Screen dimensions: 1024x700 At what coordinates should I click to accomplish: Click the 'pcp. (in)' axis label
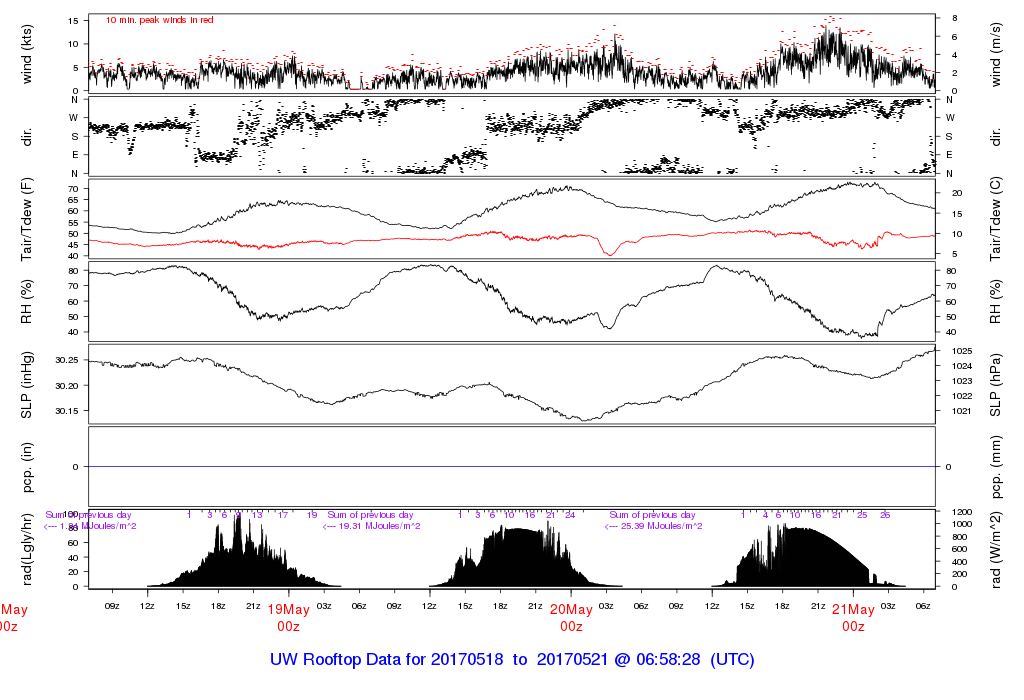tap(27, 468)
